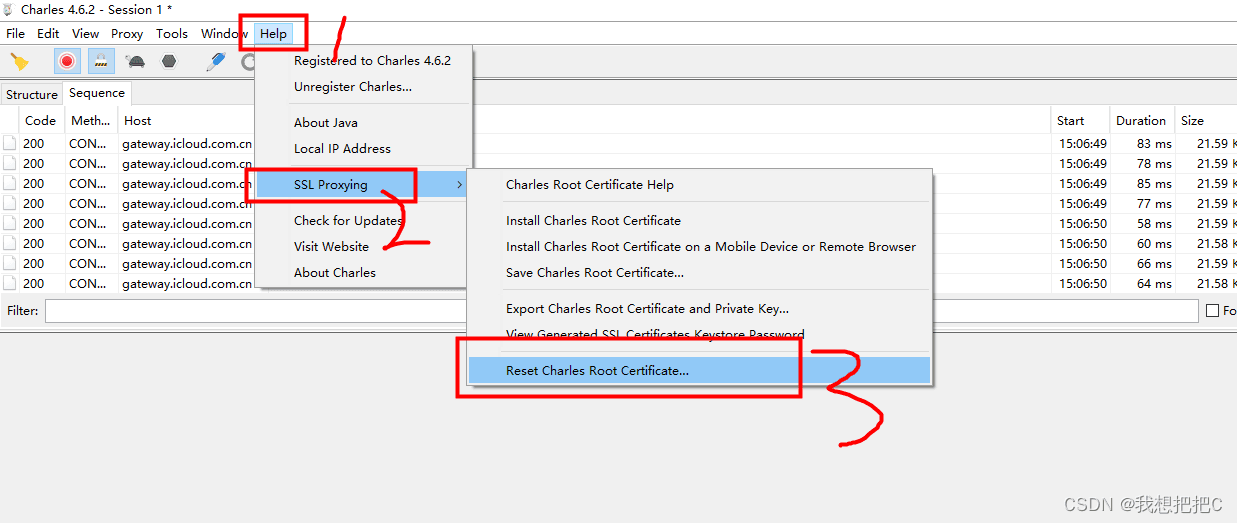Select the request row with duration 83 ms
Screen dimensions: 1237x523
click(x=618, y=143)
